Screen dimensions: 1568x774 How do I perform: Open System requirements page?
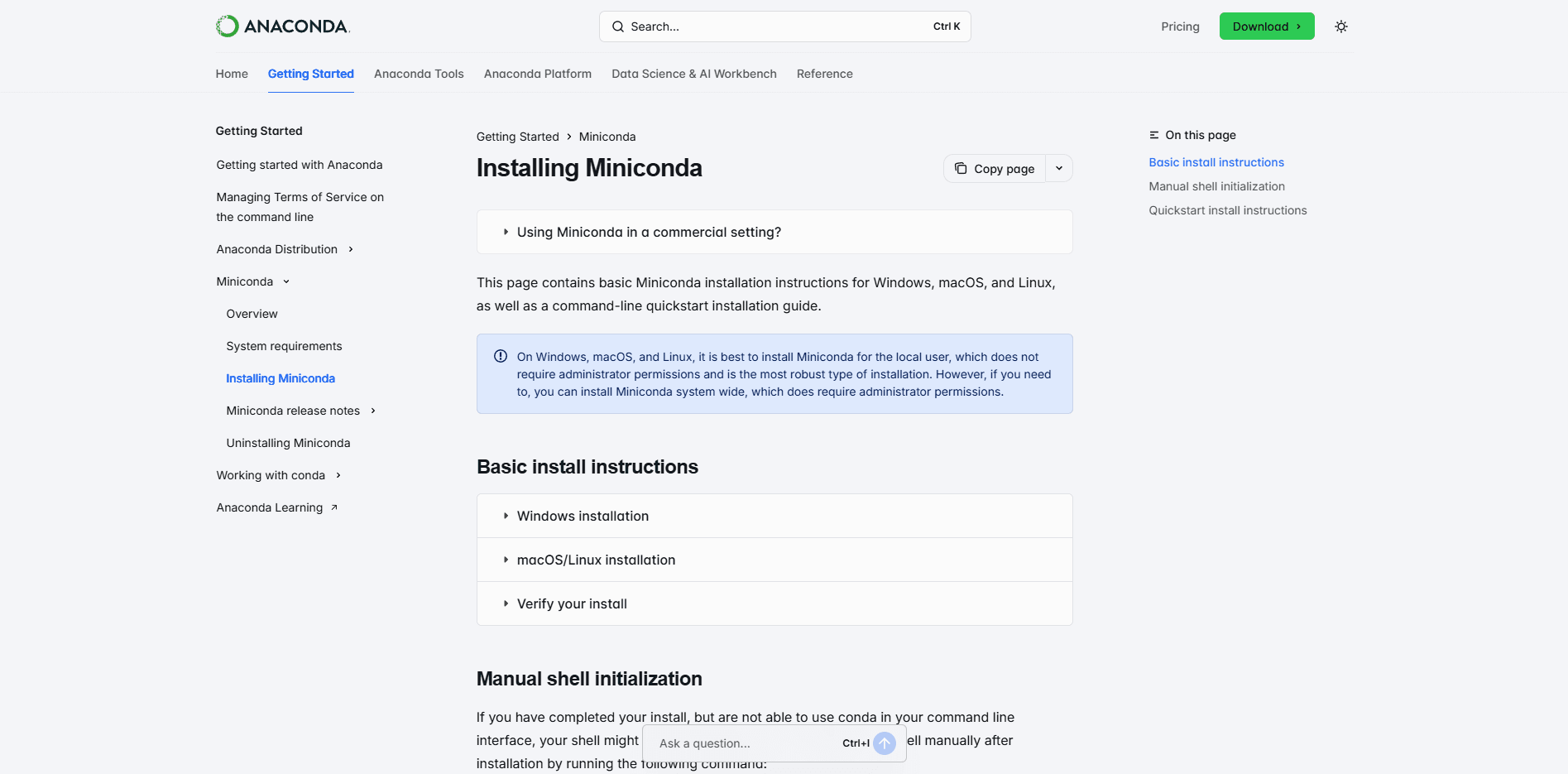pos(284,346)
